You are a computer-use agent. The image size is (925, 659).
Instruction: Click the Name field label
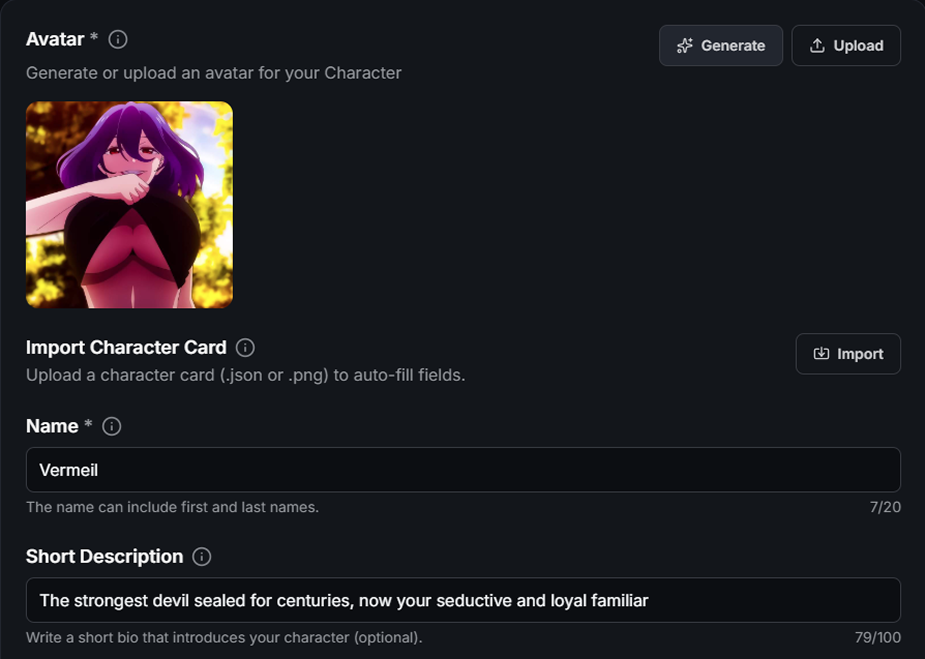pyautogui.click(x=52, y=426)
